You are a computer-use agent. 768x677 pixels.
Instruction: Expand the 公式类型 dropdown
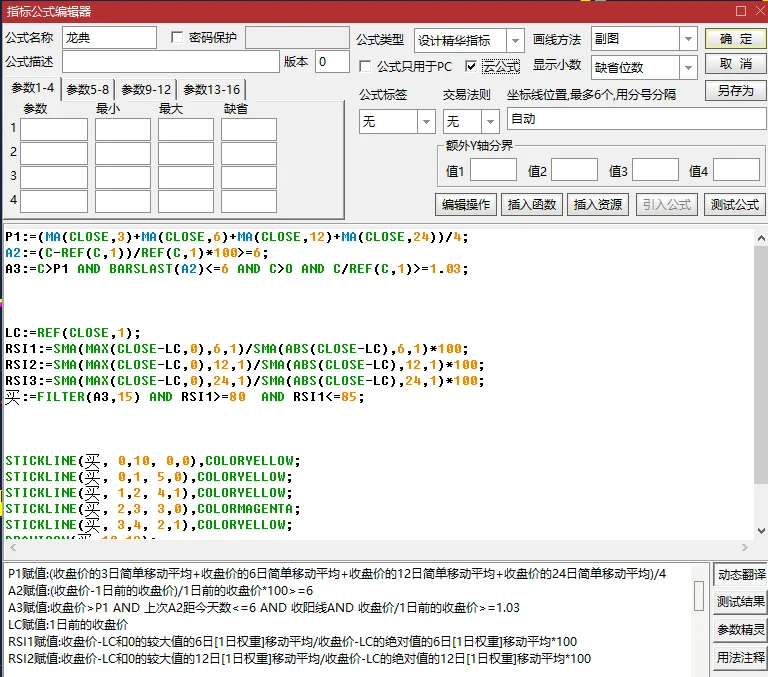click(515, 41)
